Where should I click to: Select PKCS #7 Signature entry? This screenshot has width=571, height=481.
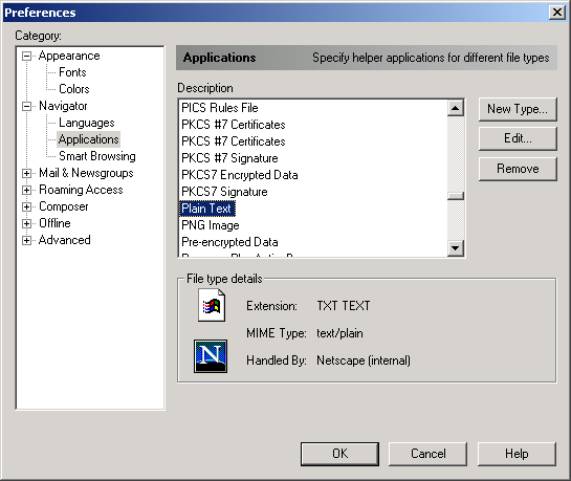click(x=229, y=158)
